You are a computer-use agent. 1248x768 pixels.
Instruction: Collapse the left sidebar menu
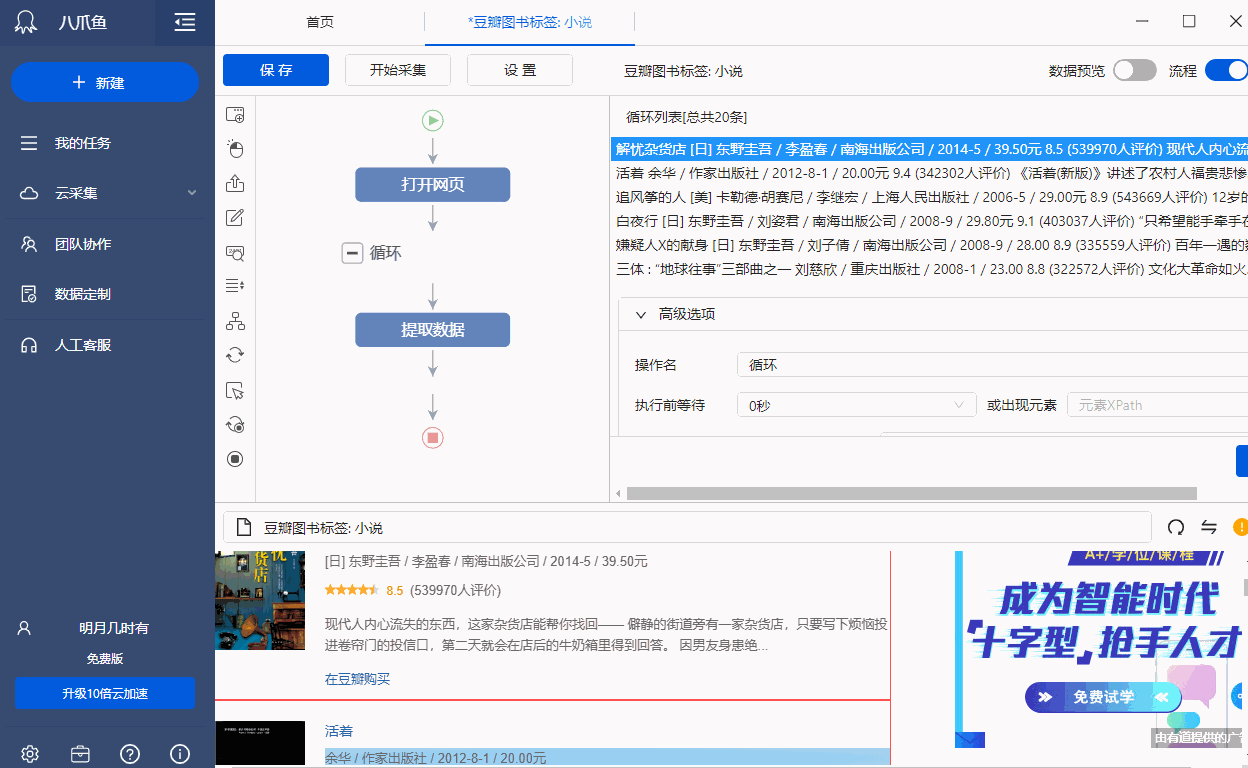184,22
